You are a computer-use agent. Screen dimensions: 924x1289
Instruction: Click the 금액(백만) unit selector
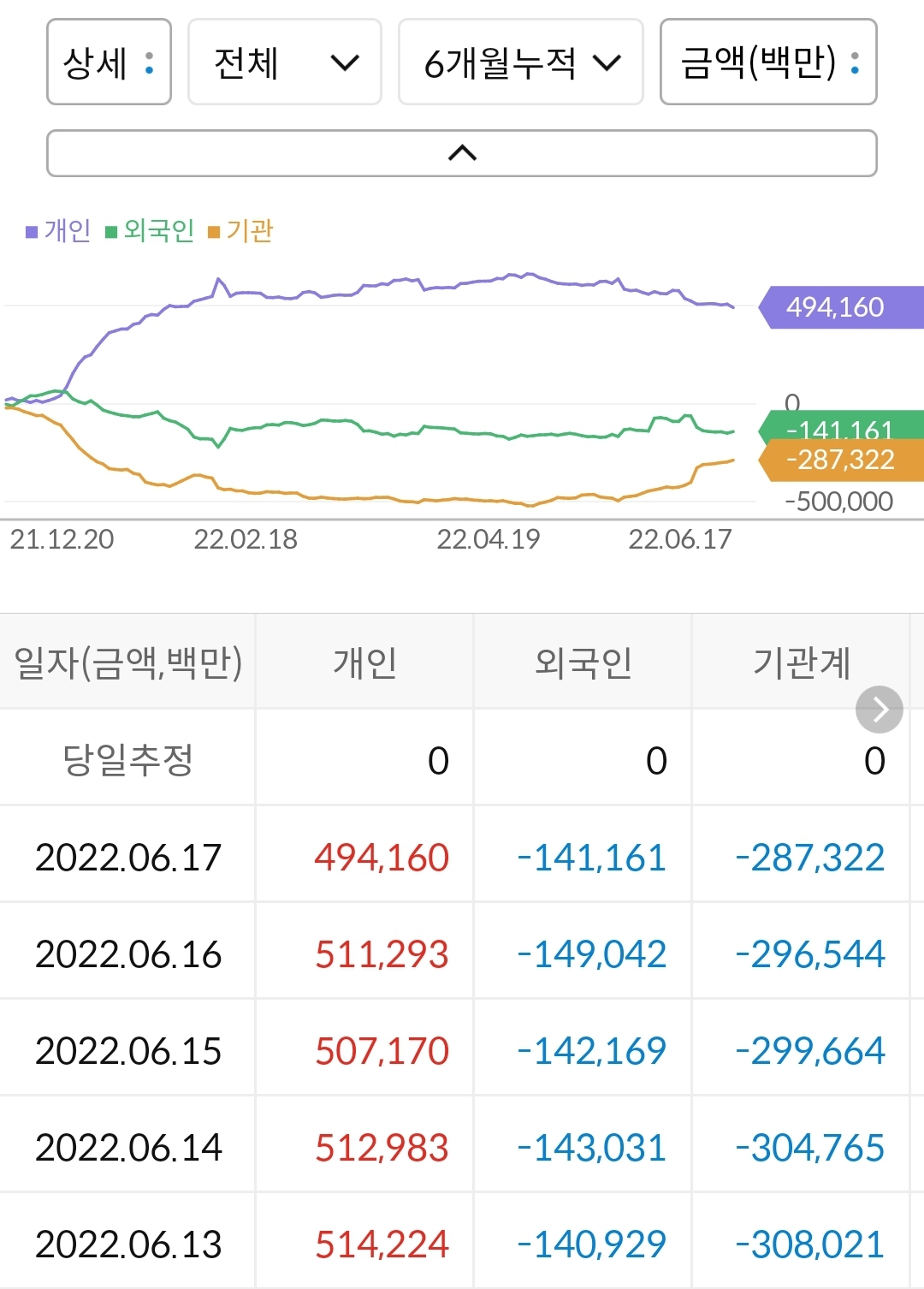(766, 62)
